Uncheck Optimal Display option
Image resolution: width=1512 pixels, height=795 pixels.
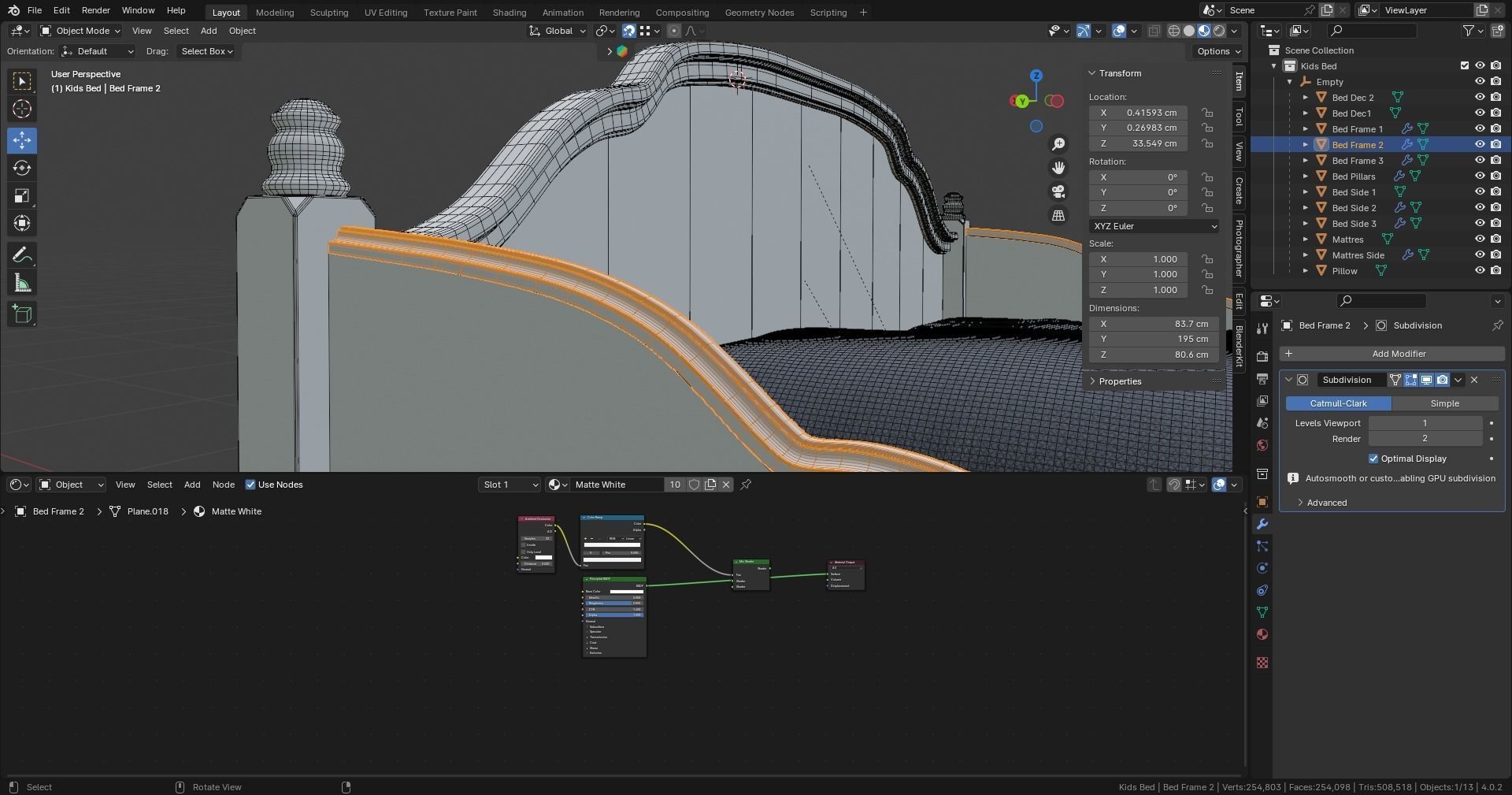coord(1373,459)
